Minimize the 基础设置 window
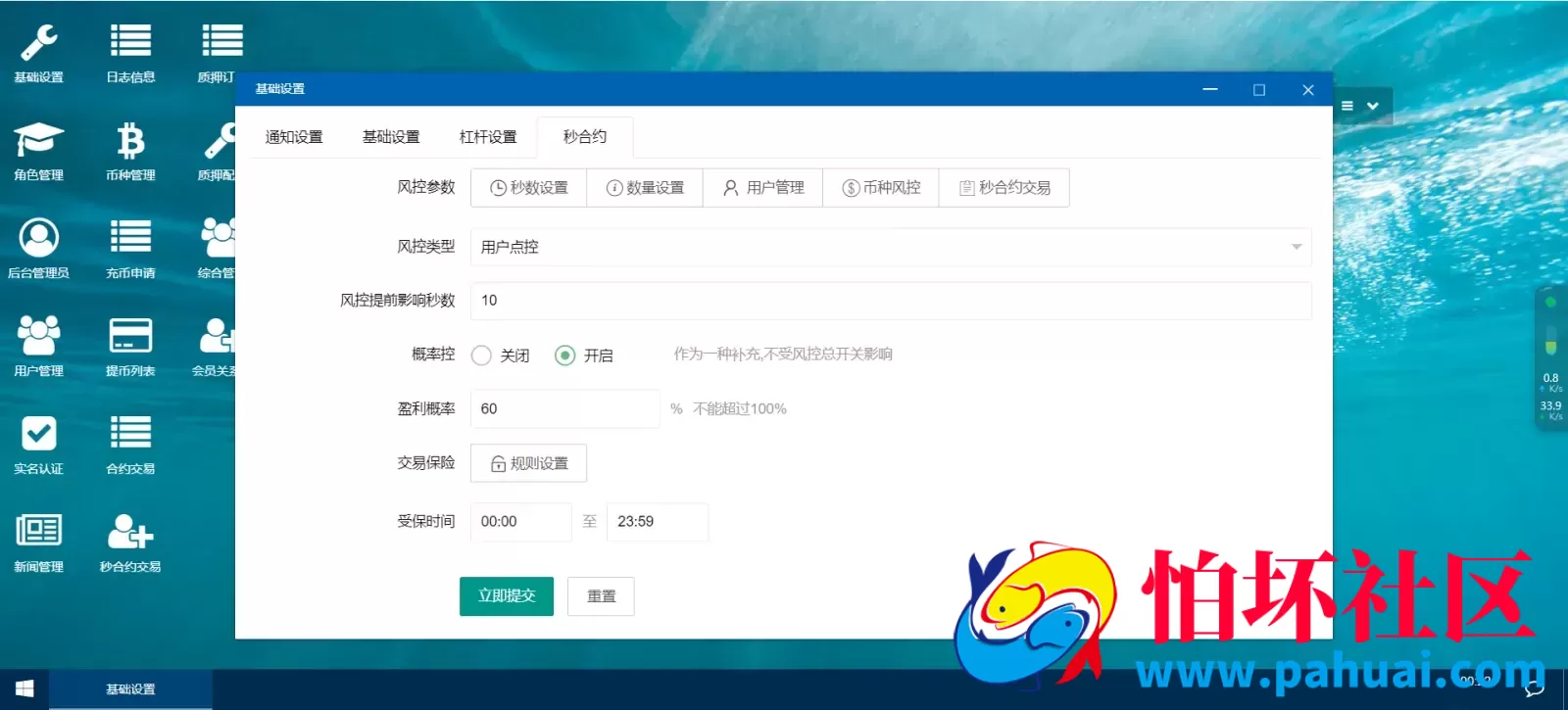The height and width of the screenshot is (710, 1568). (x=1210, y=89)
